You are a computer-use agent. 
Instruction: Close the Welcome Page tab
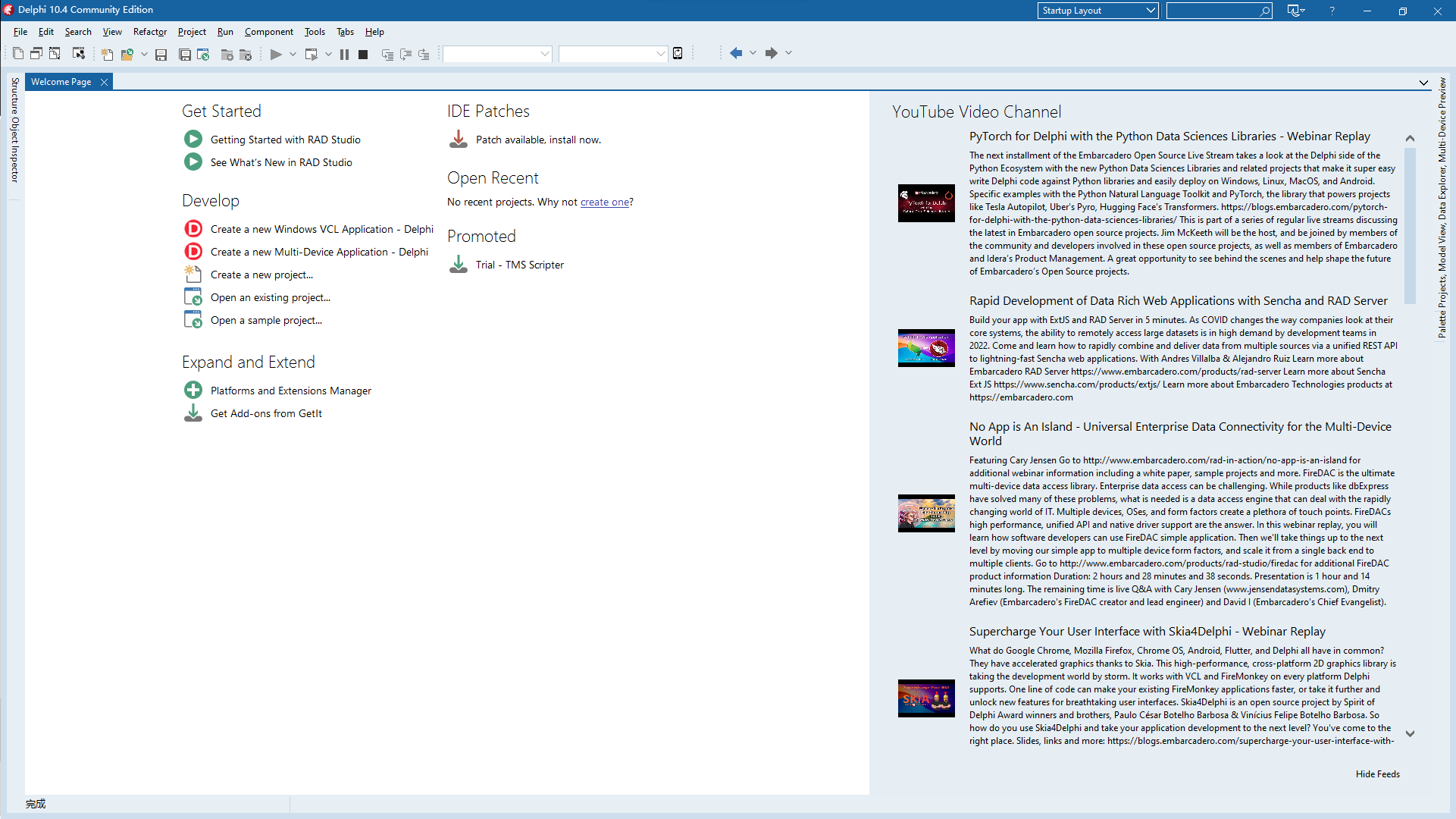[x=105, y=82]
